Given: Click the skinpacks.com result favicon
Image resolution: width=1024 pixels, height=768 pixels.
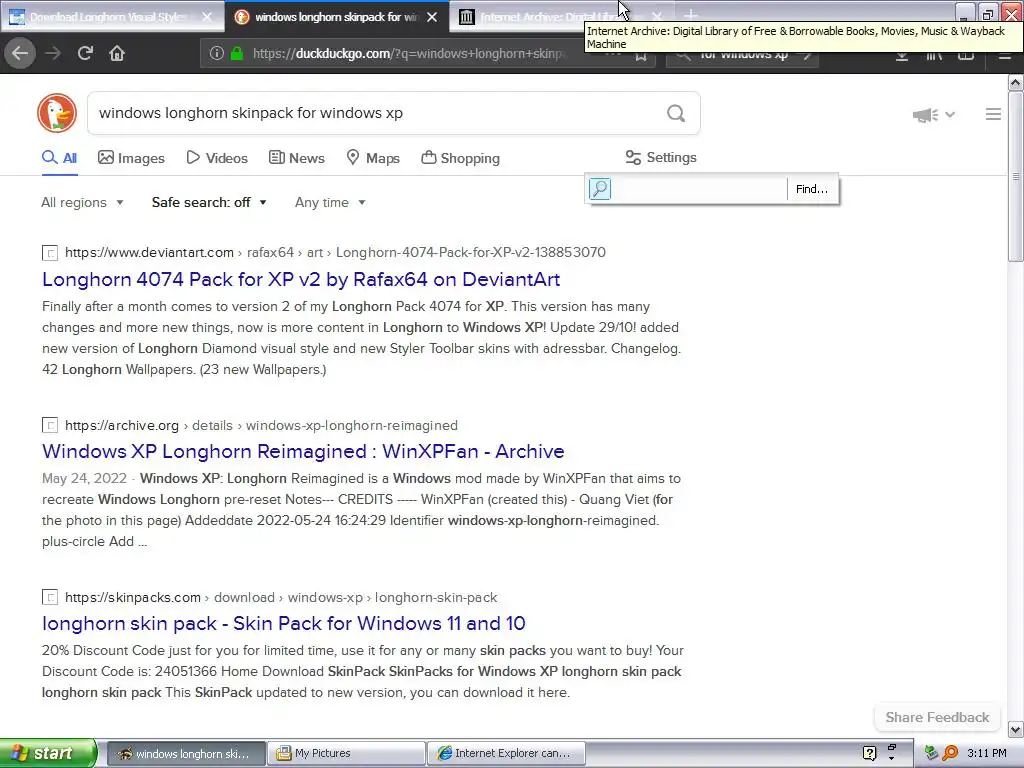Looking at the screenshot, I should coord(50,597).
